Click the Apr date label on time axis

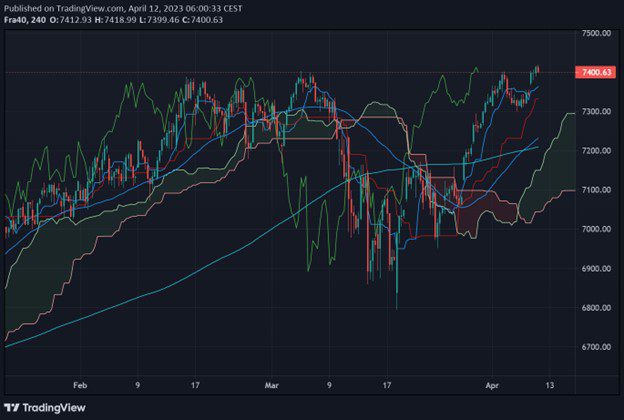(x=492, y=385)
